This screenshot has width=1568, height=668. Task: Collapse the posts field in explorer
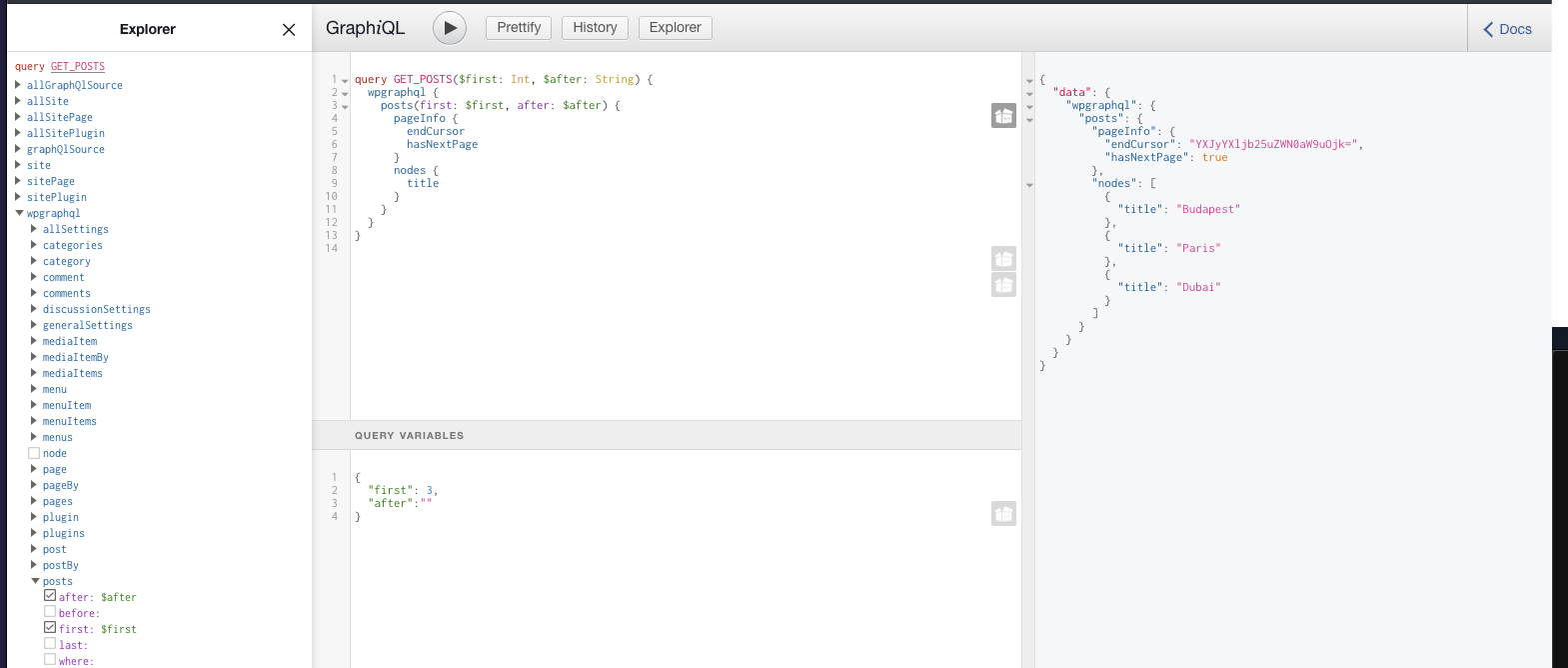click(x=35, y=581)
